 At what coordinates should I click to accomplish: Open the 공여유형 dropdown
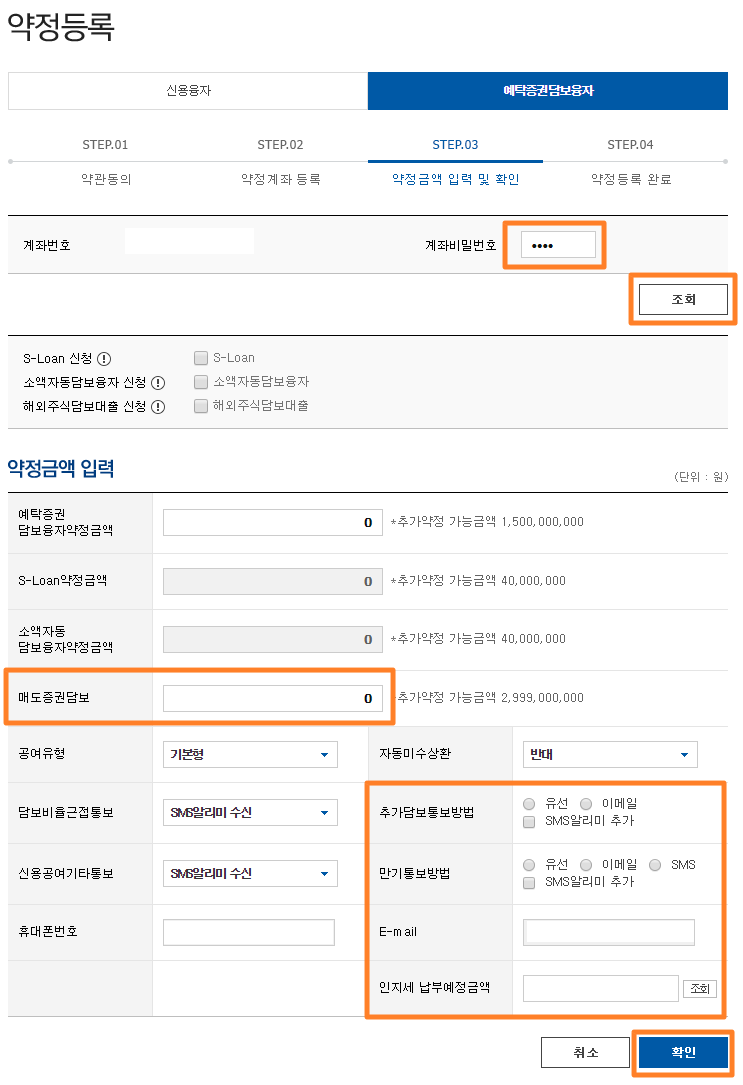[x=250, y=754]
